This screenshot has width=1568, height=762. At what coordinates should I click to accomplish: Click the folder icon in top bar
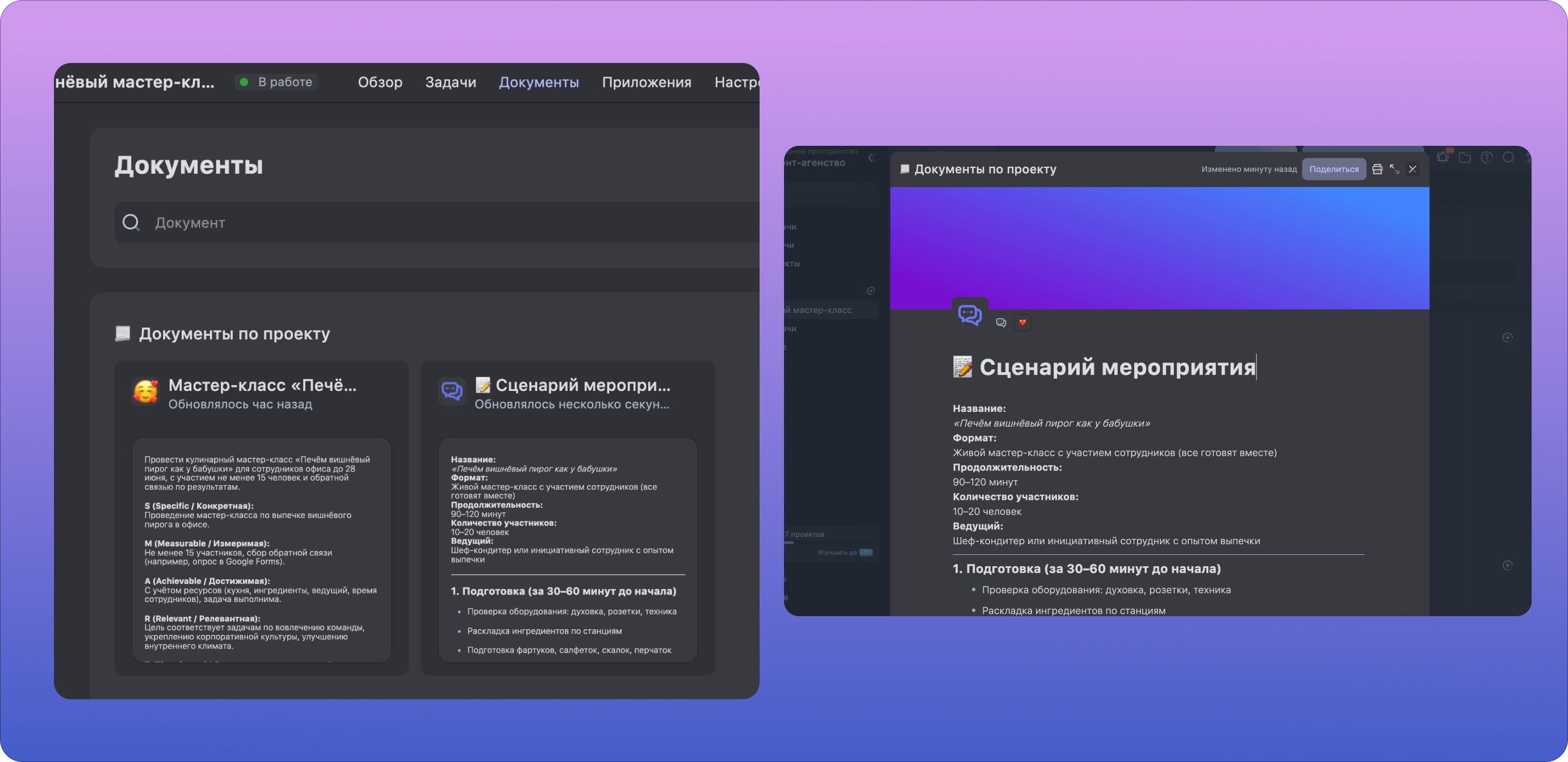click(x=1465, y=158)
